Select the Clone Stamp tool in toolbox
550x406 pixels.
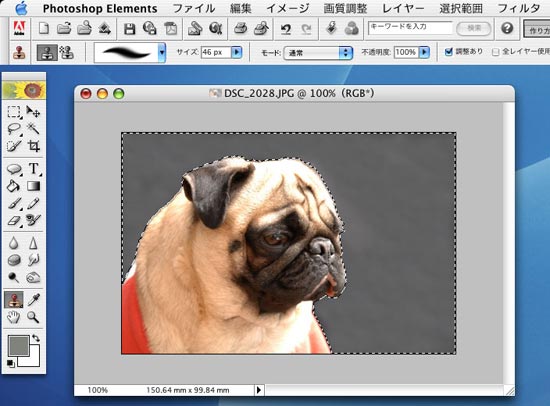(x=14, y=300)
